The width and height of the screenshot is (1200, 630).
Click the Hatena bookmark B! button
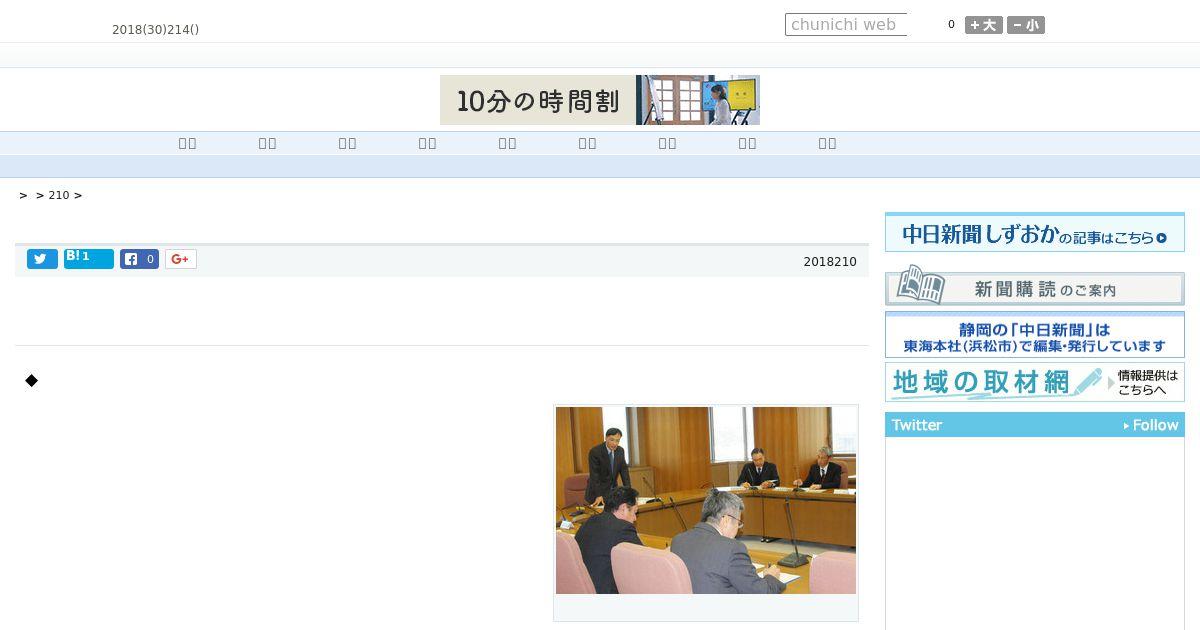[89, 259]
